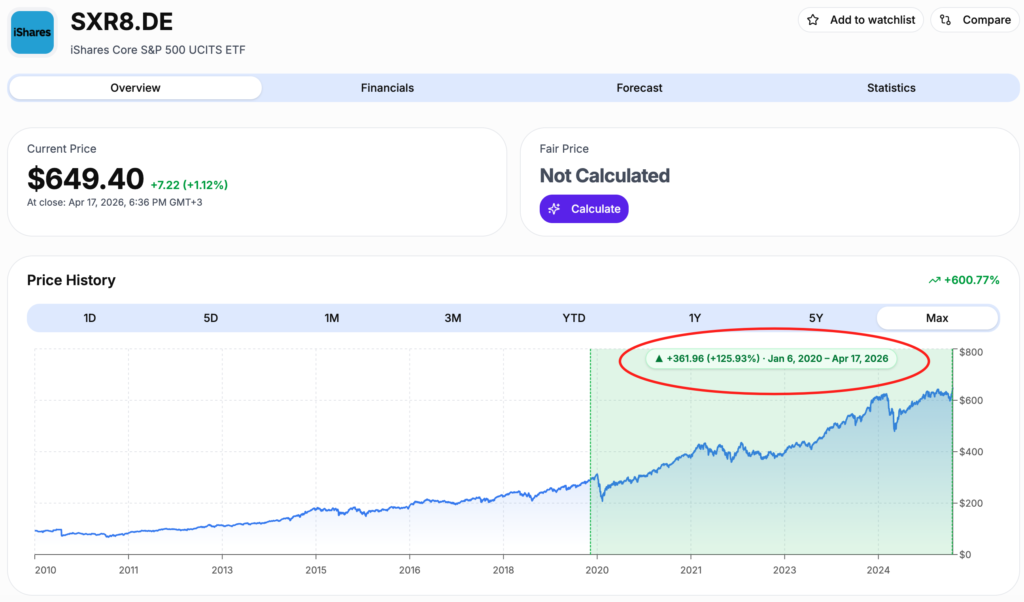
Task: Click the green trend arrow icon
Action: coord(934,281)
